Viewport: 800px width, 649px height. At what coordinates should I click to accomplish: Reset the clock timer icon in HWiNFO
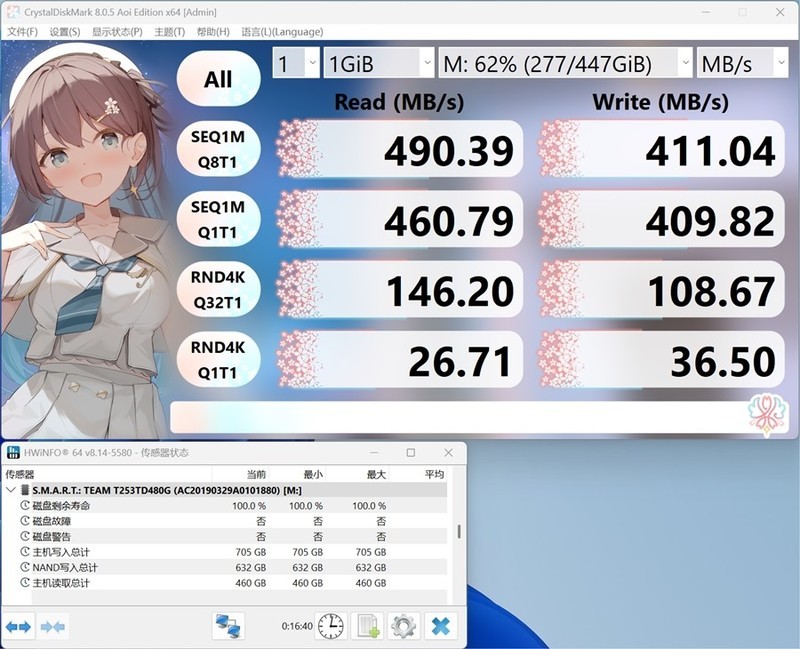click(x=331, y=626)
